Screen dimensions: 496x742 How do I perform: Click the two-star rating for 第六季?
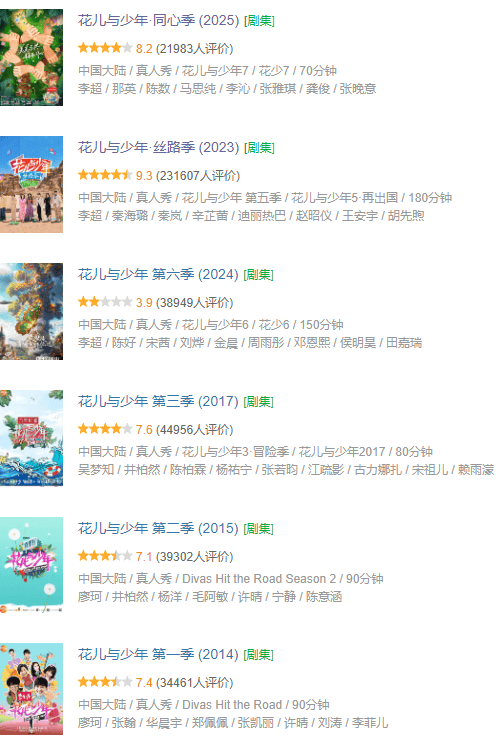pyautogui.click(x=105, y=302)
